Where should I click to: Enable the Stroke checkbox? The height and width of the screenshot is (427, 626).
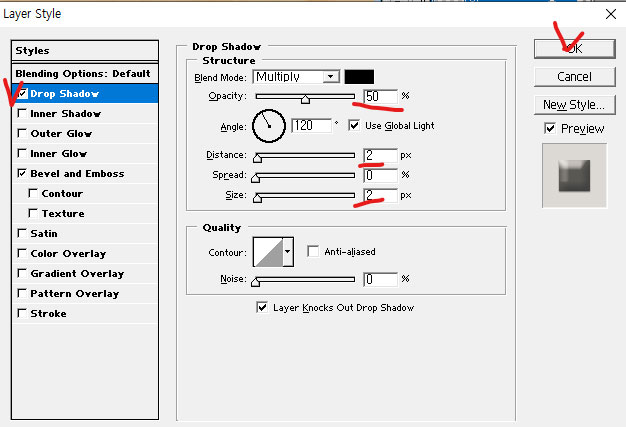22,313
